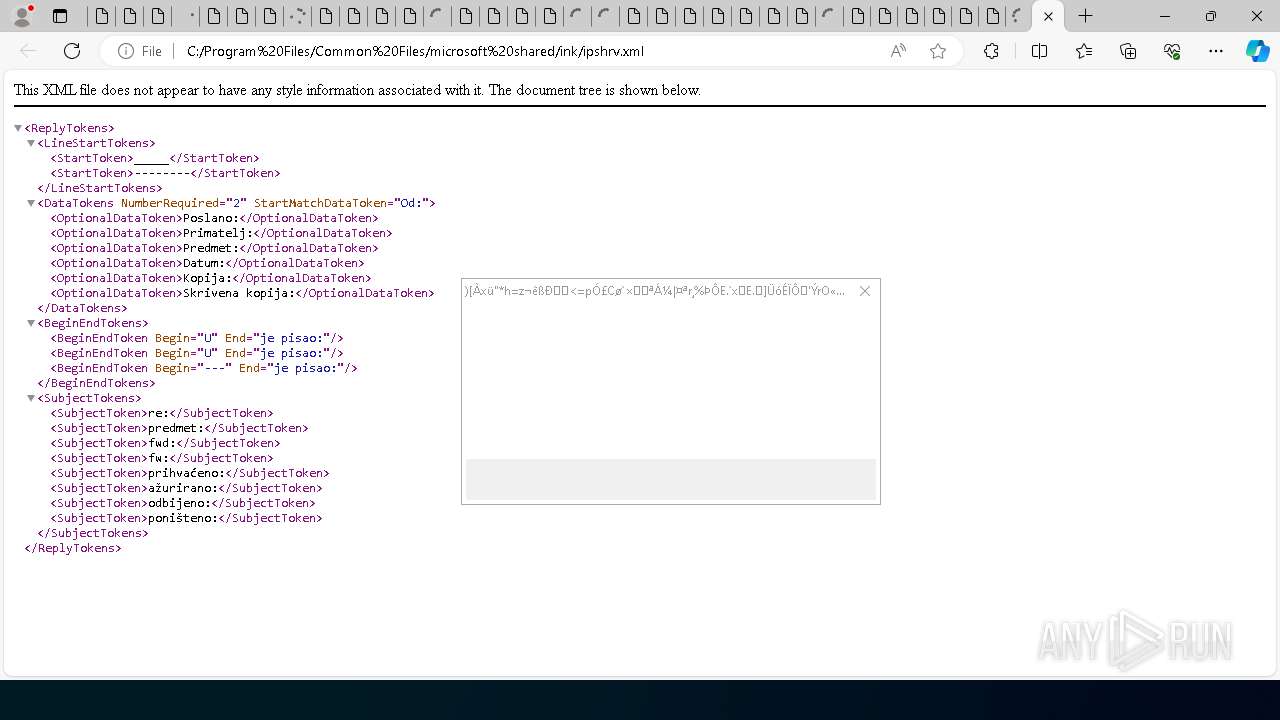
Task: Minimize the Edge window
Action: click(x=1165, y=16)
